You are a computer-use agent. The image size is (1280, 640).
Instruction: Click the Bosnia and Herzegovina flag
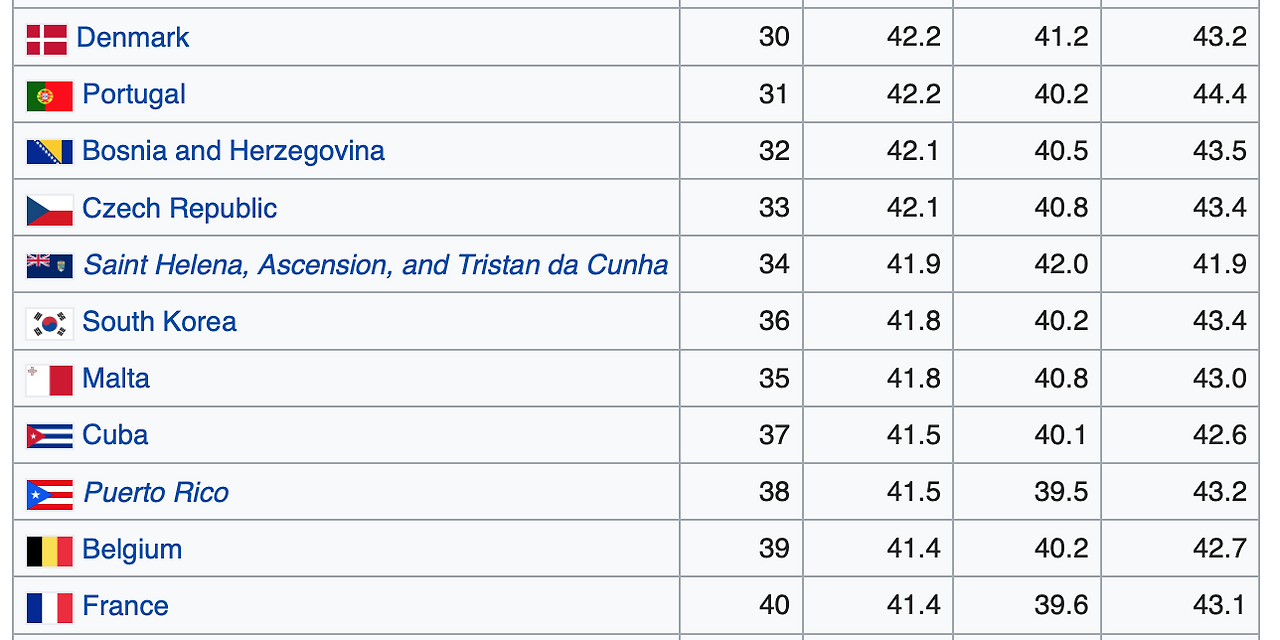click(x=49, y=152)
